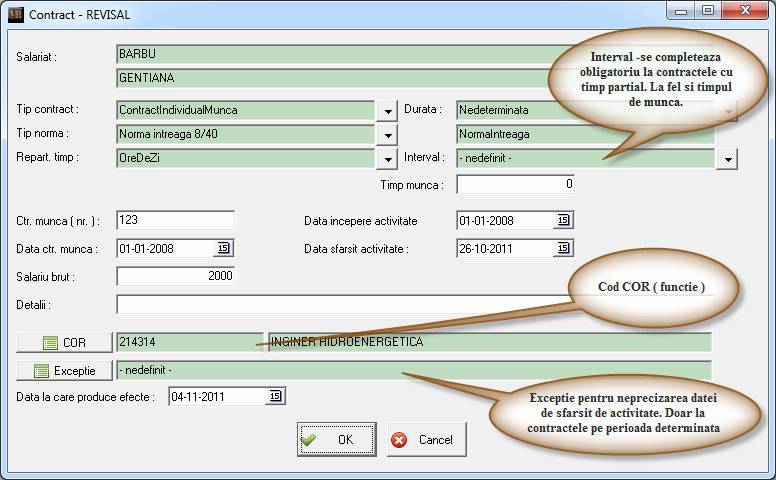
Task: Expand the Interval dropdown arrow
Action: click(x=727, y=159)
